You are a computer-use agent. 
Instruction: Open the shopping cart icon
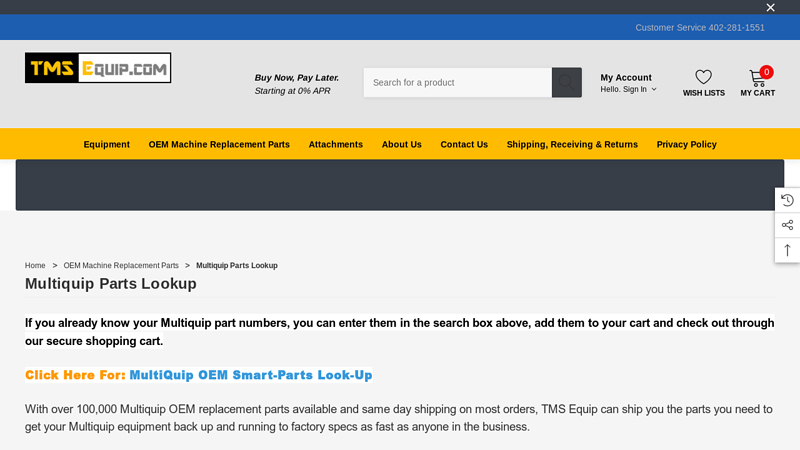tap(758, 78)
